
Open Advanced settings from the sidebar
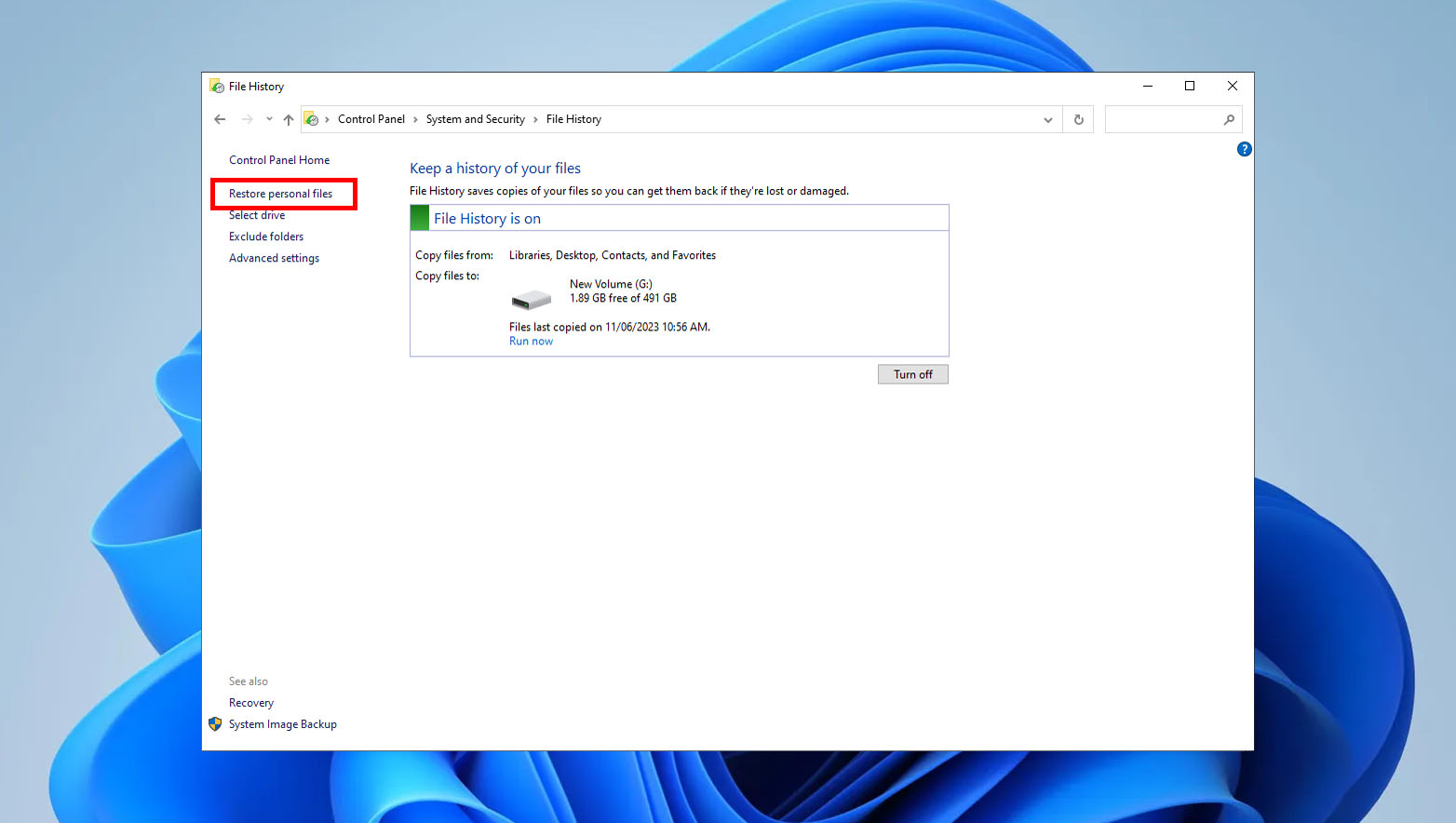coord(274,258)
